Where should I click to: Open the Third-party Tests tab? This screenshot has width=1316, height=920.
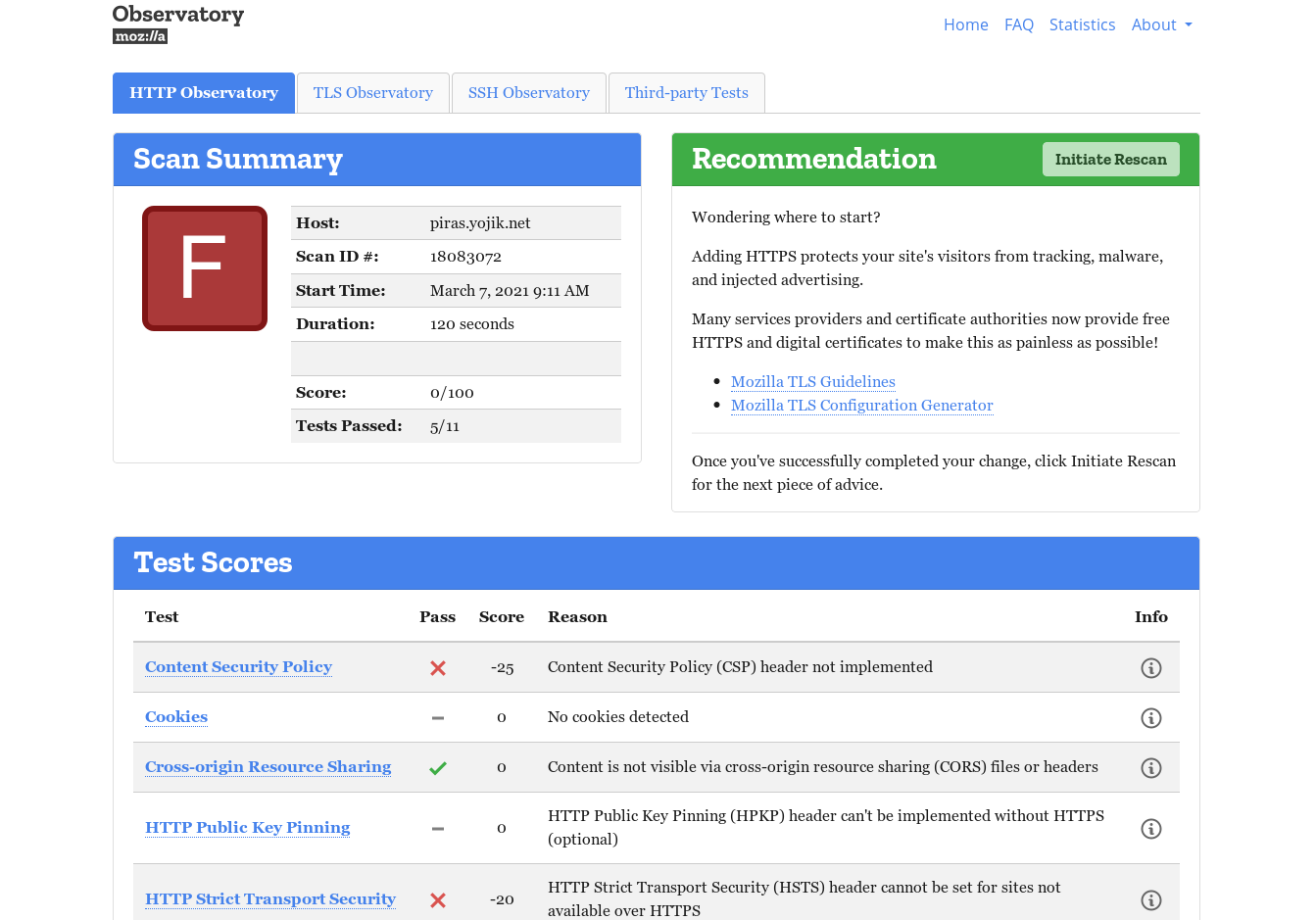coord(686,93)
